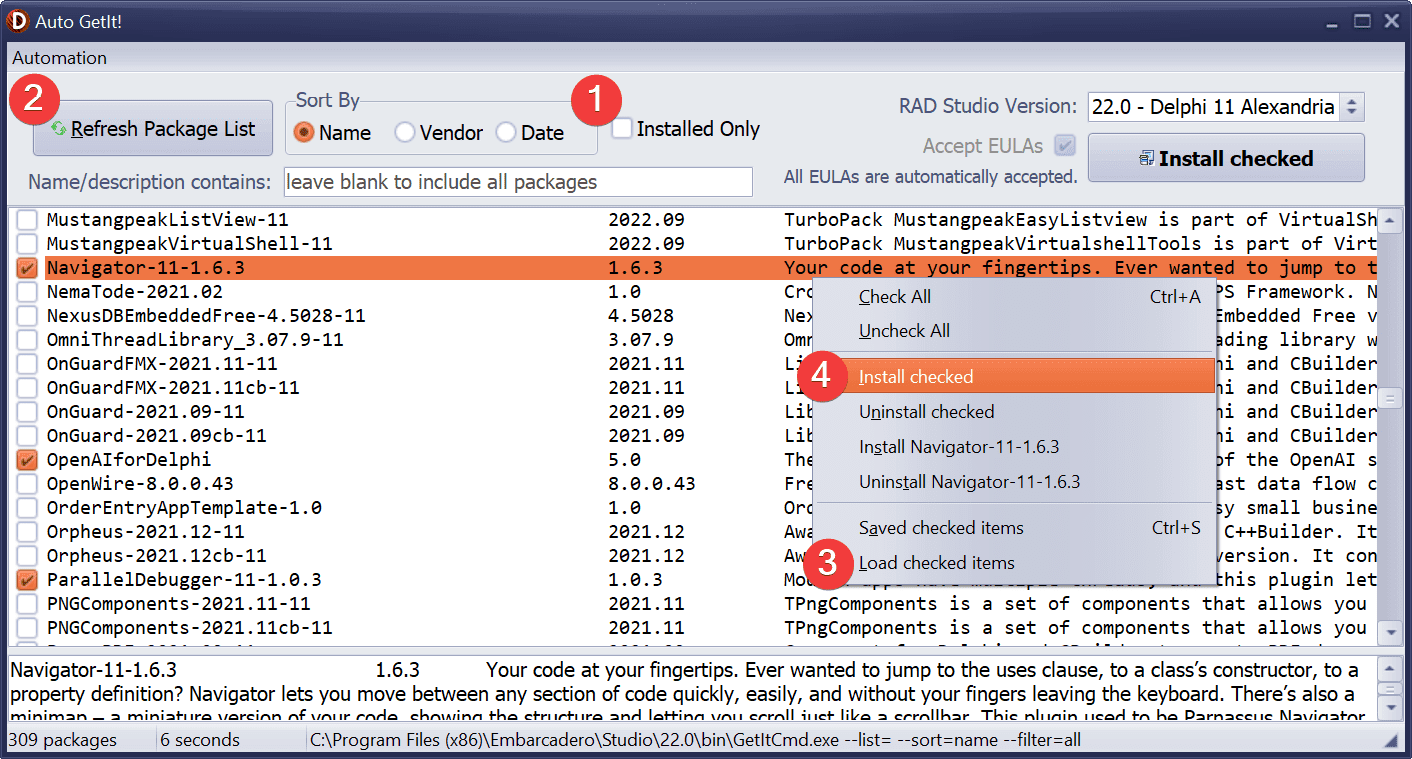
Task: Click the package list vertical scrollbar thumb
Action: tap(1389, 399)
